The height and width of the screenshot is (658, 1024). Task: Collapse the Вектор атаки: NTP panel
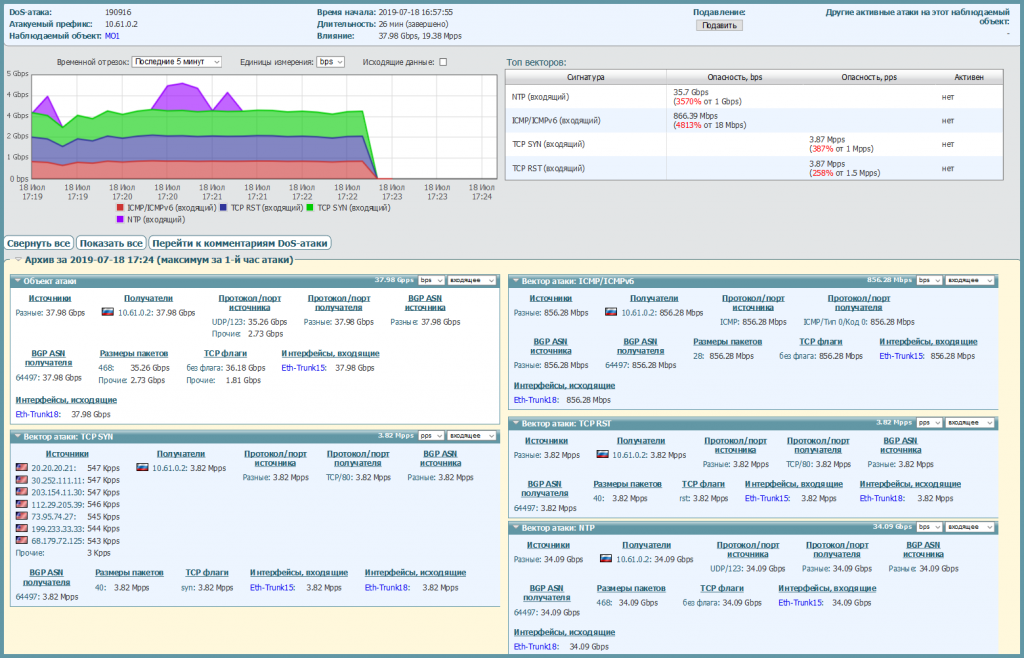point(516,527)
